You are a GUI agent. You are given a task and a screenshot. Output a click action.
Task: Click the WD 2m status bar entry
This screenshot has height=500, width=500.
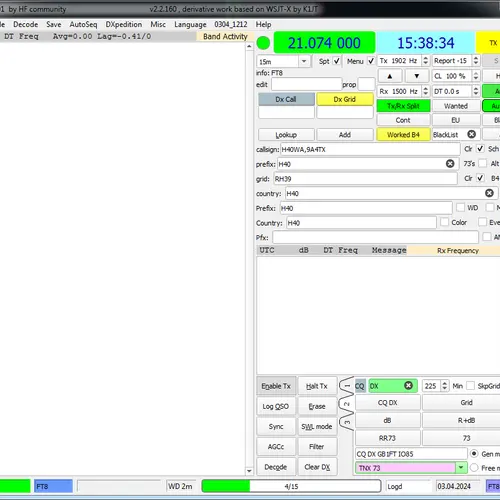point(180,486)
